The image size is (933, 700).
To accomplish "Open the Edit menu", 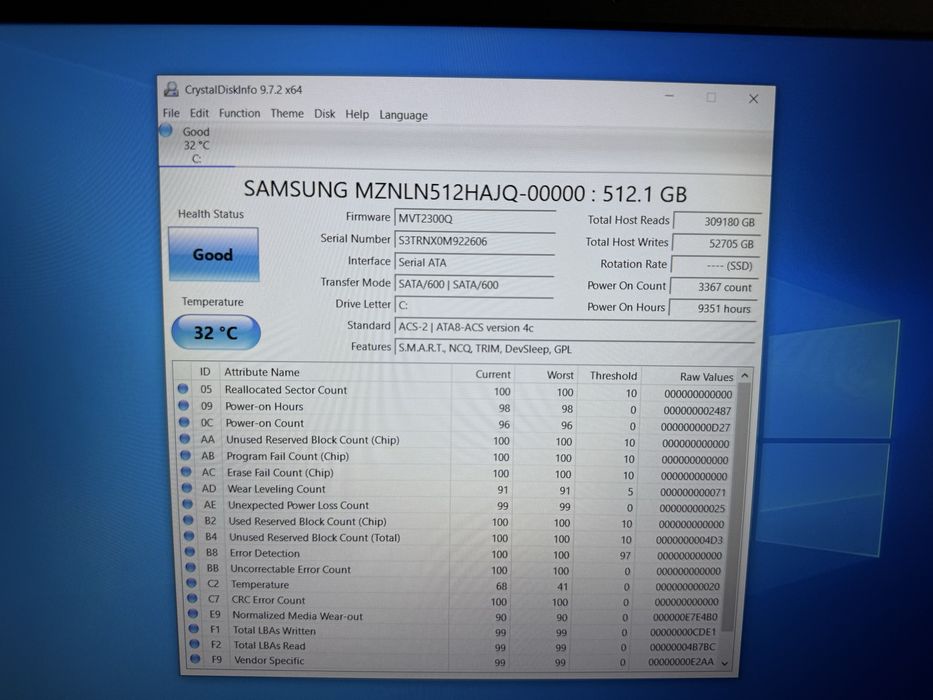I will click(x=199, y=113).
